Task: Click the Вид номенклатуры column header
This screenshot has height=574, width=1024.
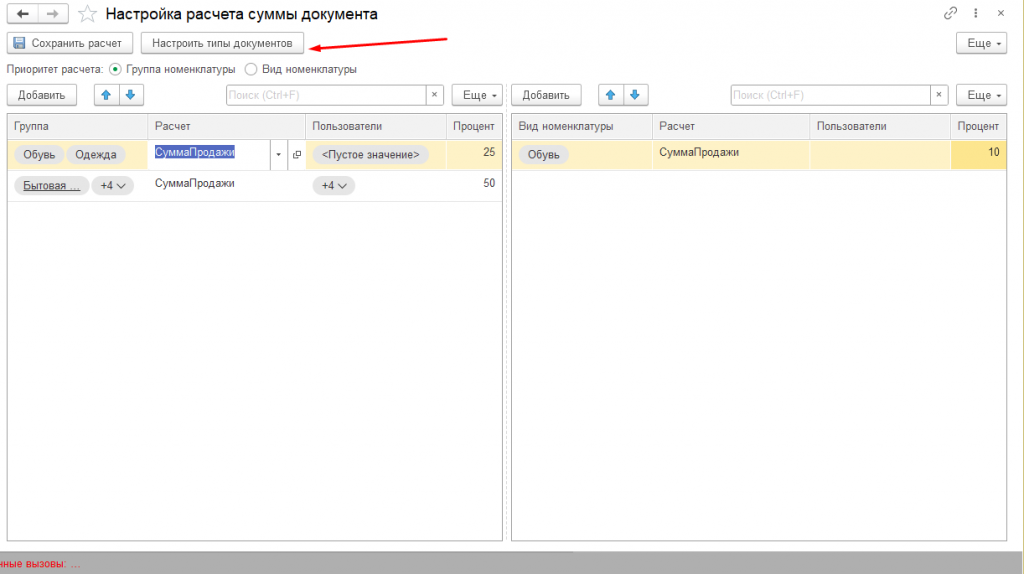Action: click(x=582, y=126)
